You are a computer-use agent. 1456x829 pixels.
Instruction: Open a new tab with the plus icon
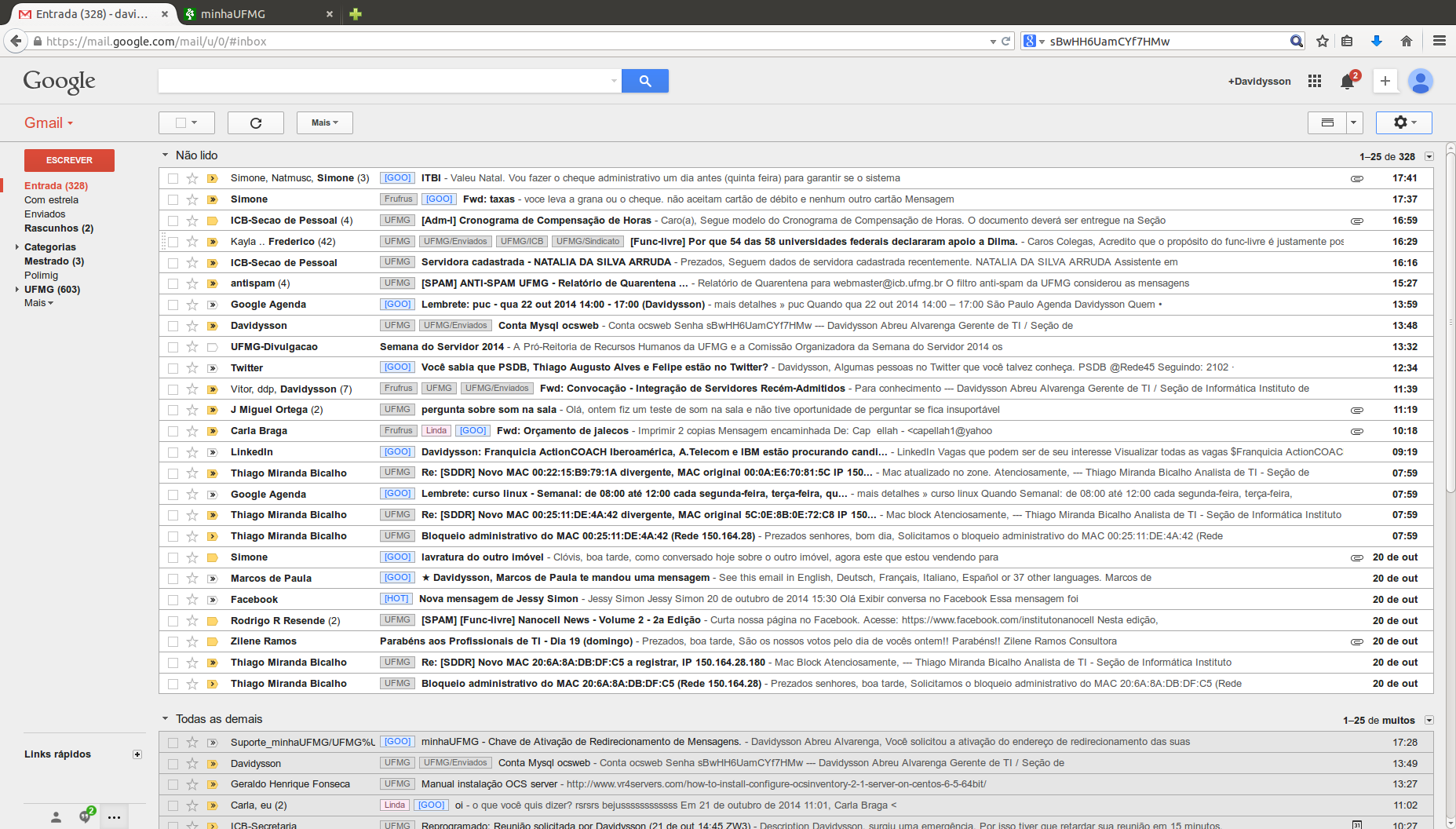(x=356, y=13)
